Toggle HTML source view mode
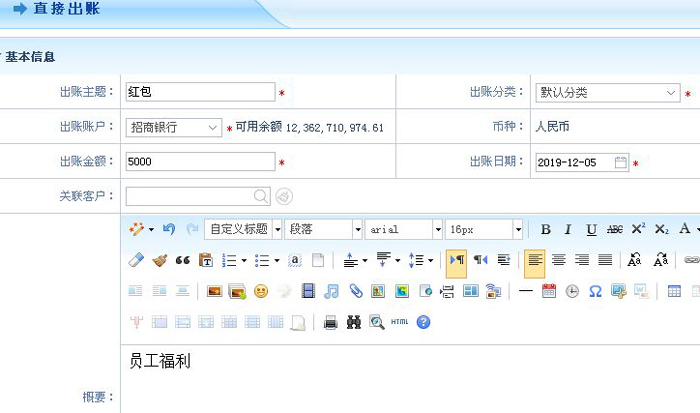 (x=400, y=322)
